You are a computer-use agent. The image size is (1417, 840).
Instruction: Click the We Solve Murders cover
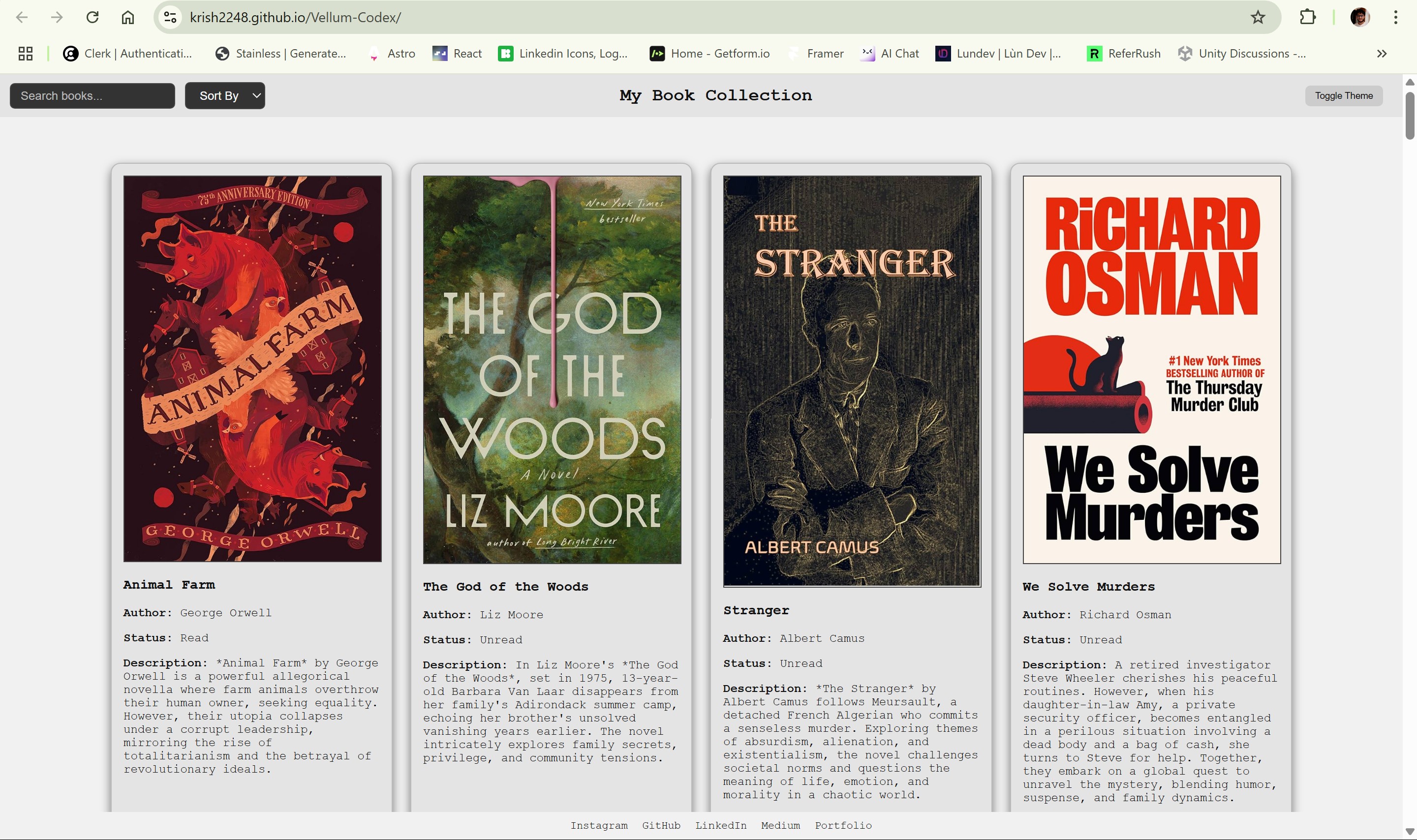coord(1151,370)
